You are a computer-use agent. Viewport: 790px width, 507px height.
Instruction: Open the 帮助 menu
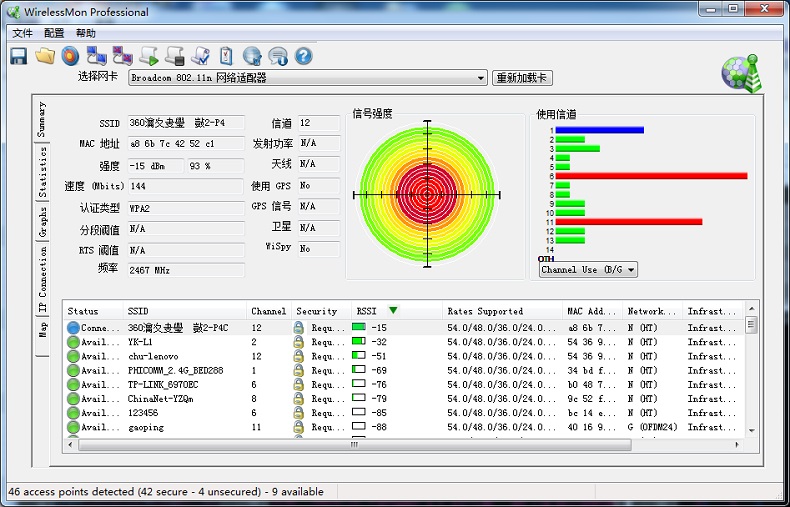86,33
